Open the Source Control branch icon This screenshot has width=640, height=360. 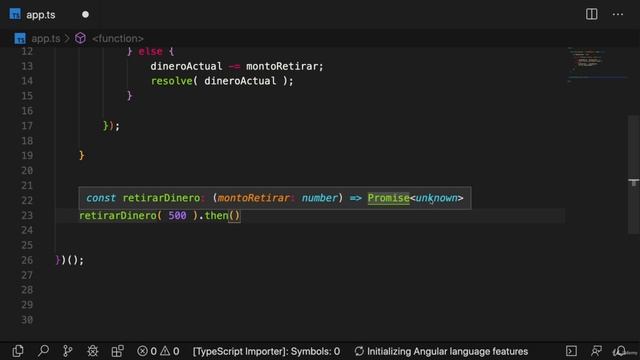pos(68,351)
